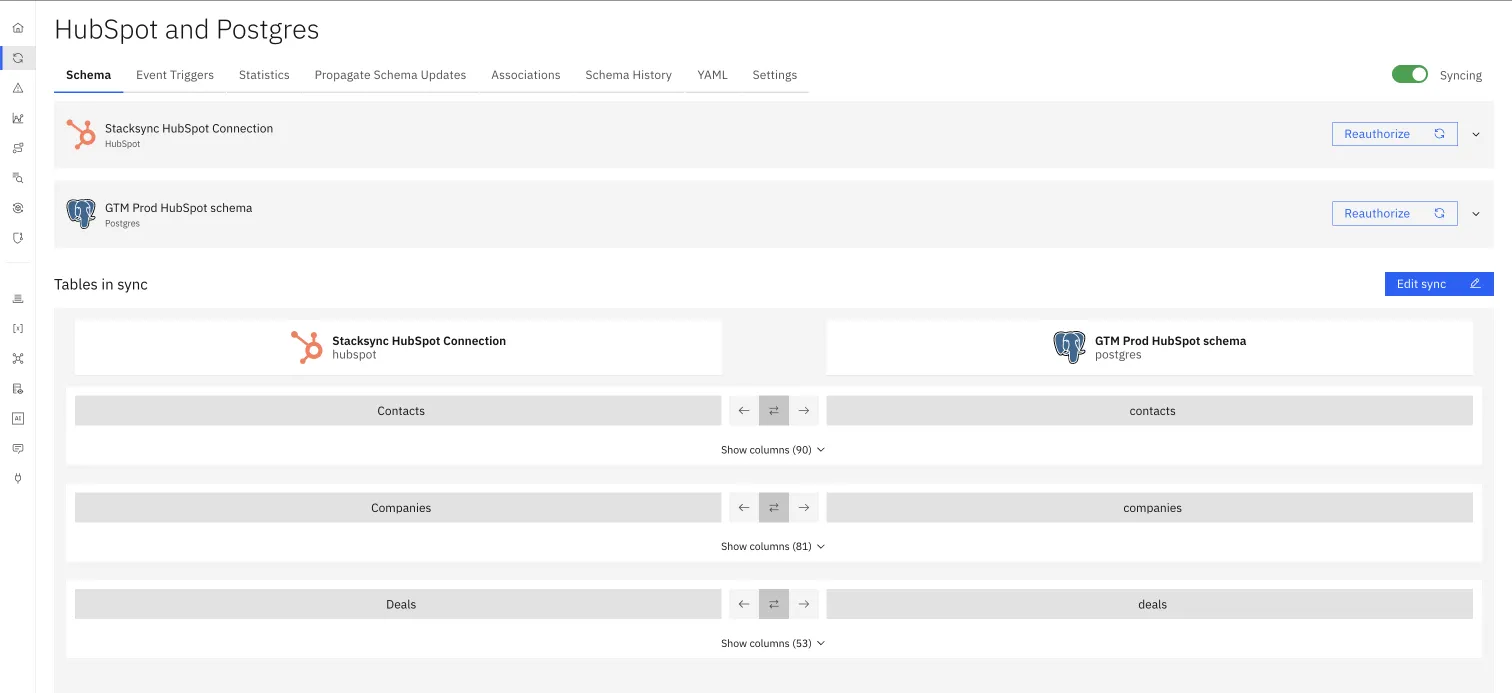This screenshot has height=693, width=1512.
Task: Click the pencil icon on Edit sync
Action: tap(1475, 284)
